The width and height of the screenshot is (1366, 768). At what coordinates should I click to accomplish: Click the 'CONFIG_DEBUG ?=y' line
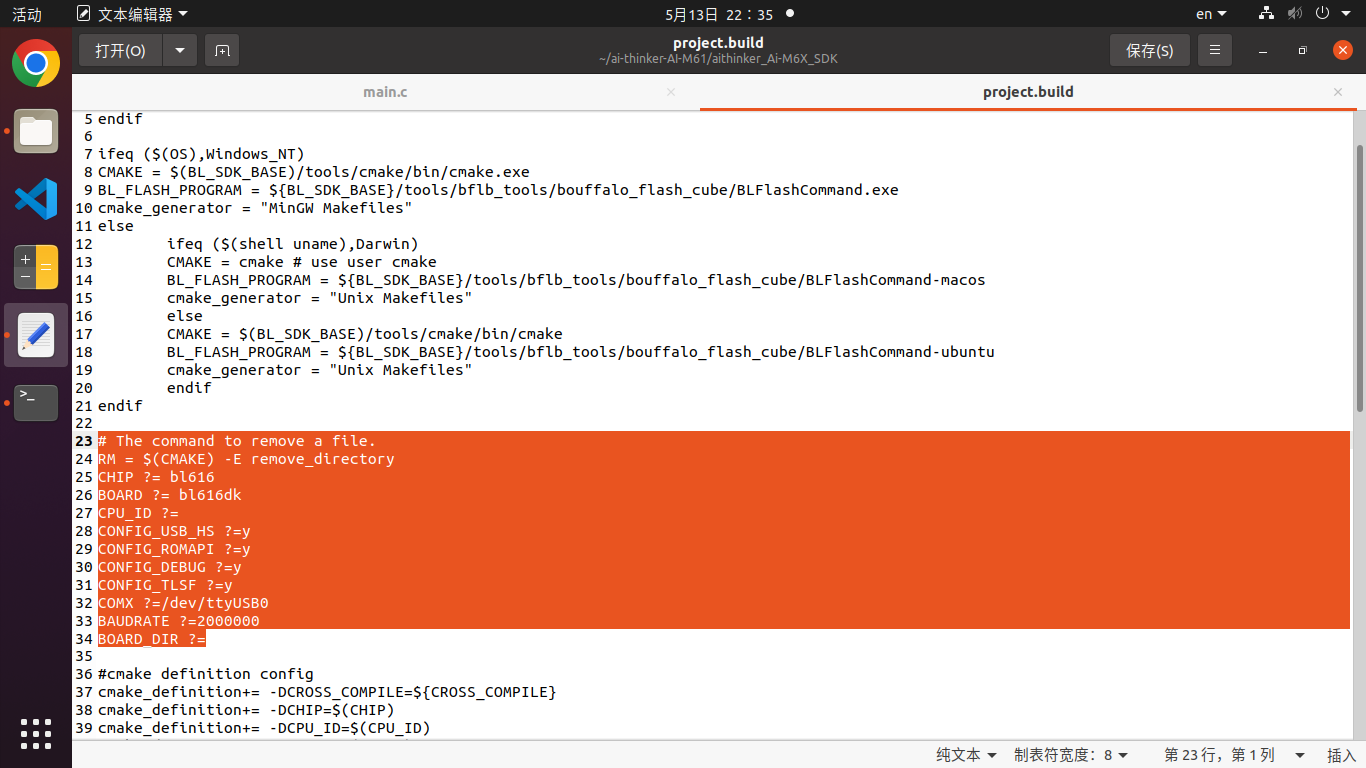pos(170,567)
